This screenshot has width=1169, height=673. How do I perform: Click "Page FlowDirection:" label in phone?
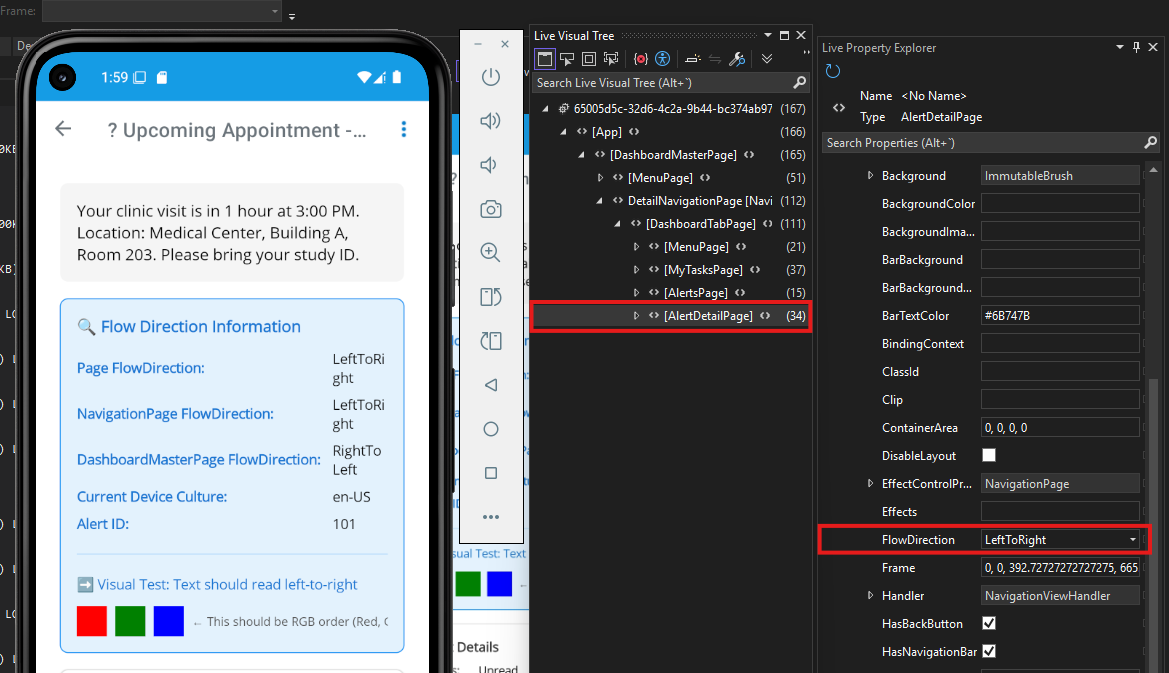(140, 368)
